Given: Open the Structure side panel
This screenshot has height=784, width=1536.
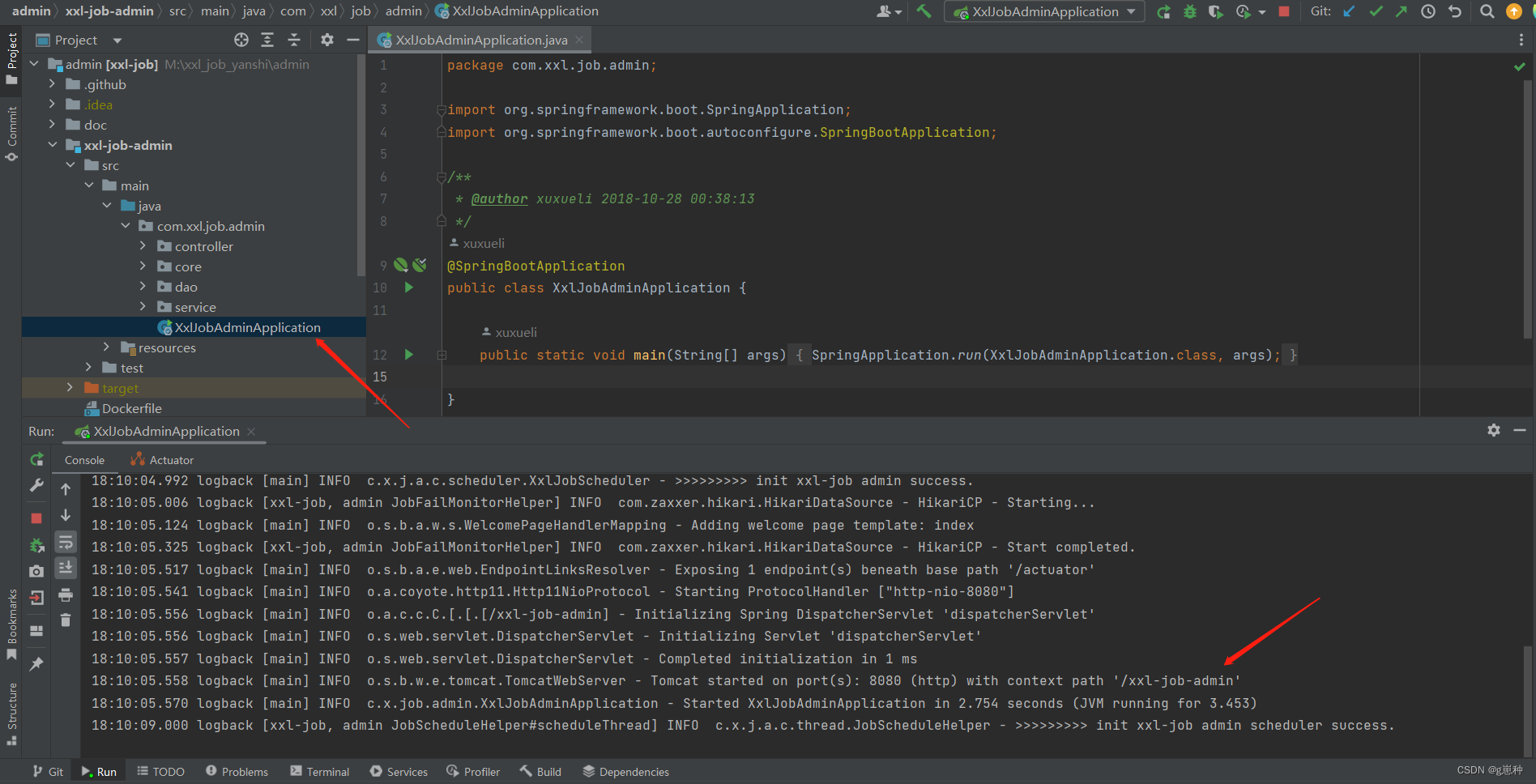Looking at the screenshot, I should [x=11, y=714].
